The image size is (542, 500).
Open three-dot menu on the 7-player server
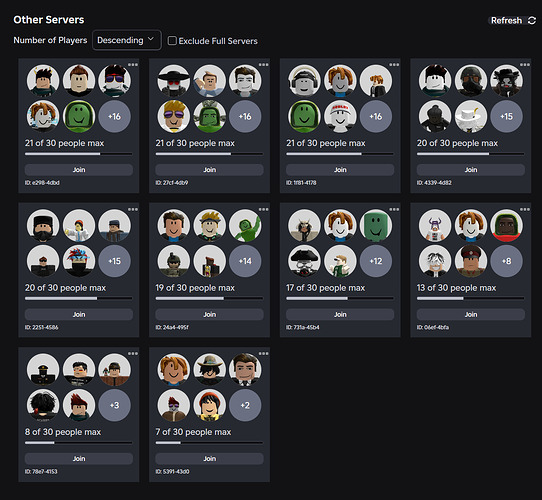pyautogui.click(x=263, y=353)
